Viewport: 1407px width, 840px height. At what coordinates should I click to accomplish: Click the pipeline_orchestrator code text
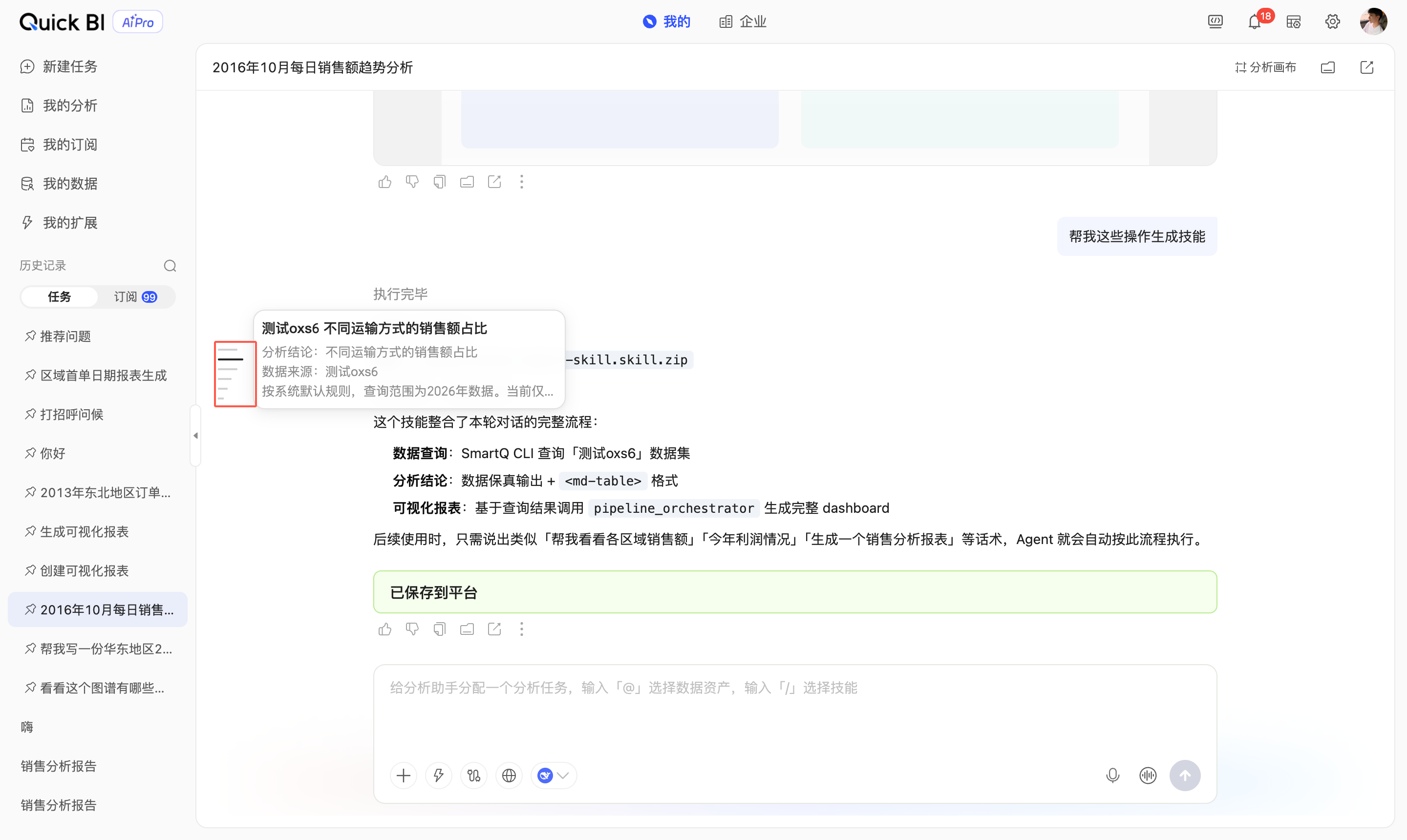pos(673,508)
